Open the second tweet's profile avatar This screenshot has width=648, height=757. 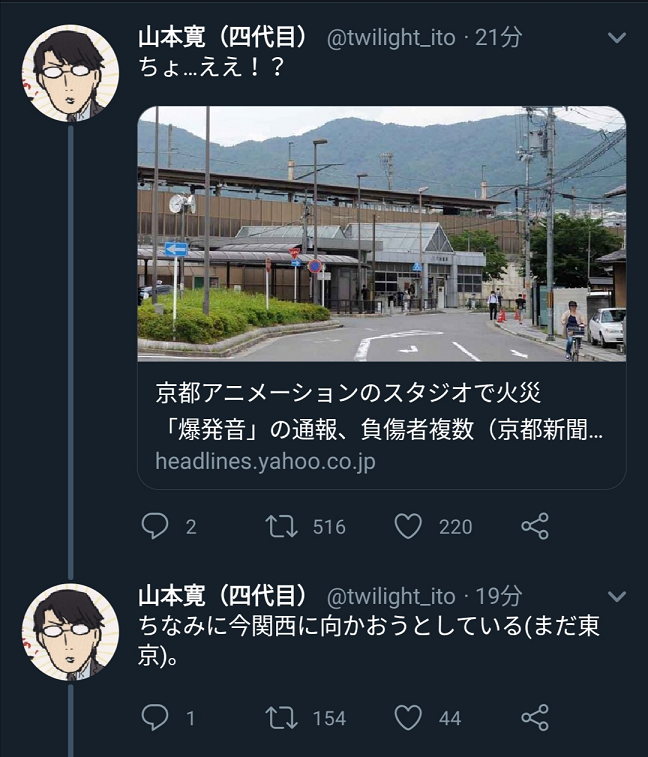coord(70,632)
